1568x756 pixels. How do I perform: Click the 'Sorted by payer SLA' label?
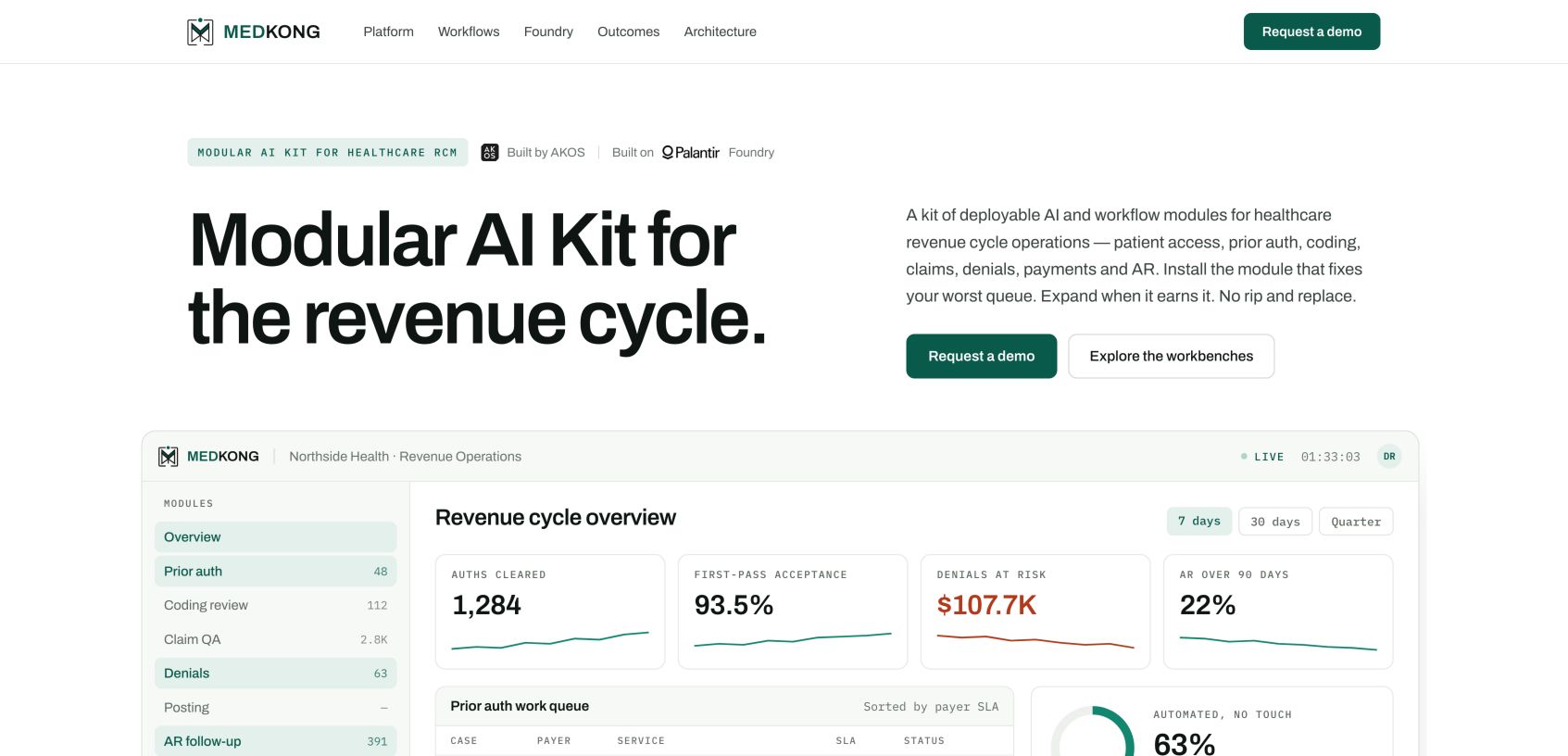tap(931, 707)
